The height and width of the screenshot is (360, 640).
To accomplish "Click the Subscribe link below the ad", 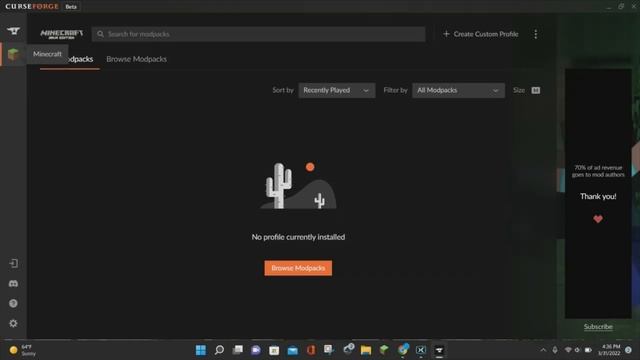I will tap(598, 327).
